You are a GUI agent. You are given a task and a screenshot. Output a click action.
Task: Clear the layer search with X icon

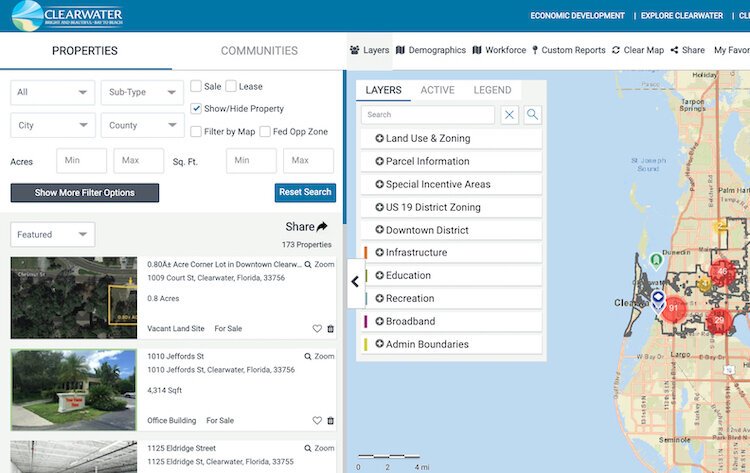point(510,115)
